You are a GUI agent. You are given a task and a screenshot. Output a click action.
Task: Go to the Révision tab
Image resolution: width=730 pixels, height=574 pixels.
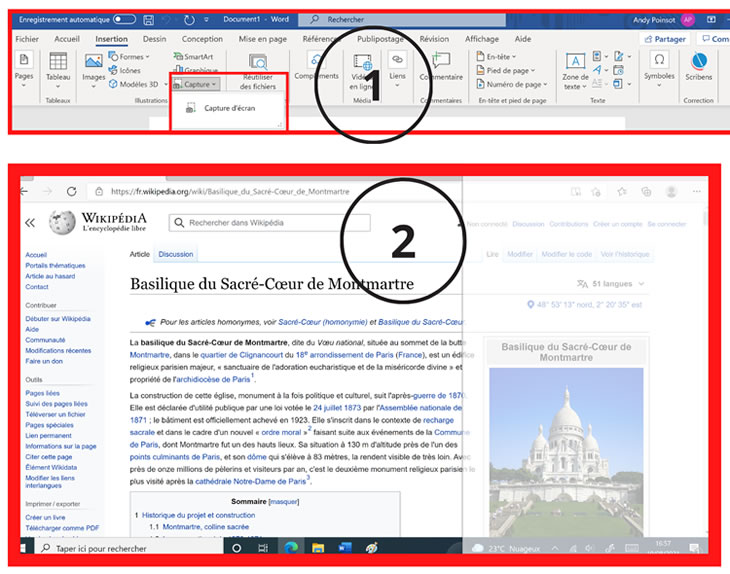[x=434, y=39]
